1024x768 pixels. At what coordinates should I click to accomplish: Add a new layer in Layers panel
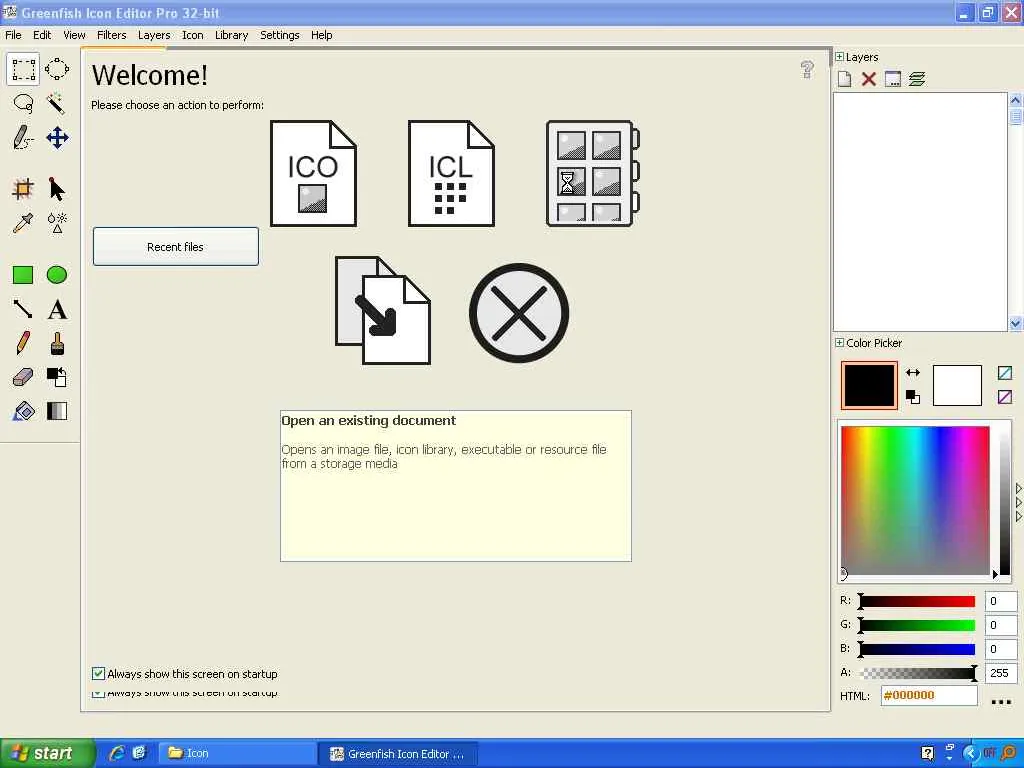pyautogui.click(x=844, y=79)
